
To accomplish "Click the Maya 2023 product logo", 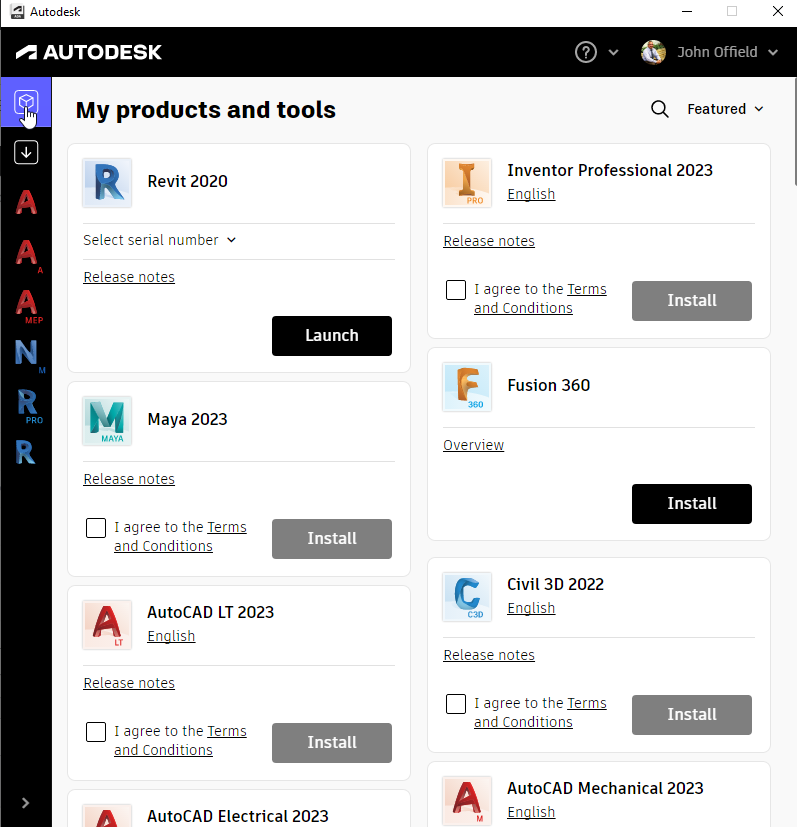I will point(107,421).
